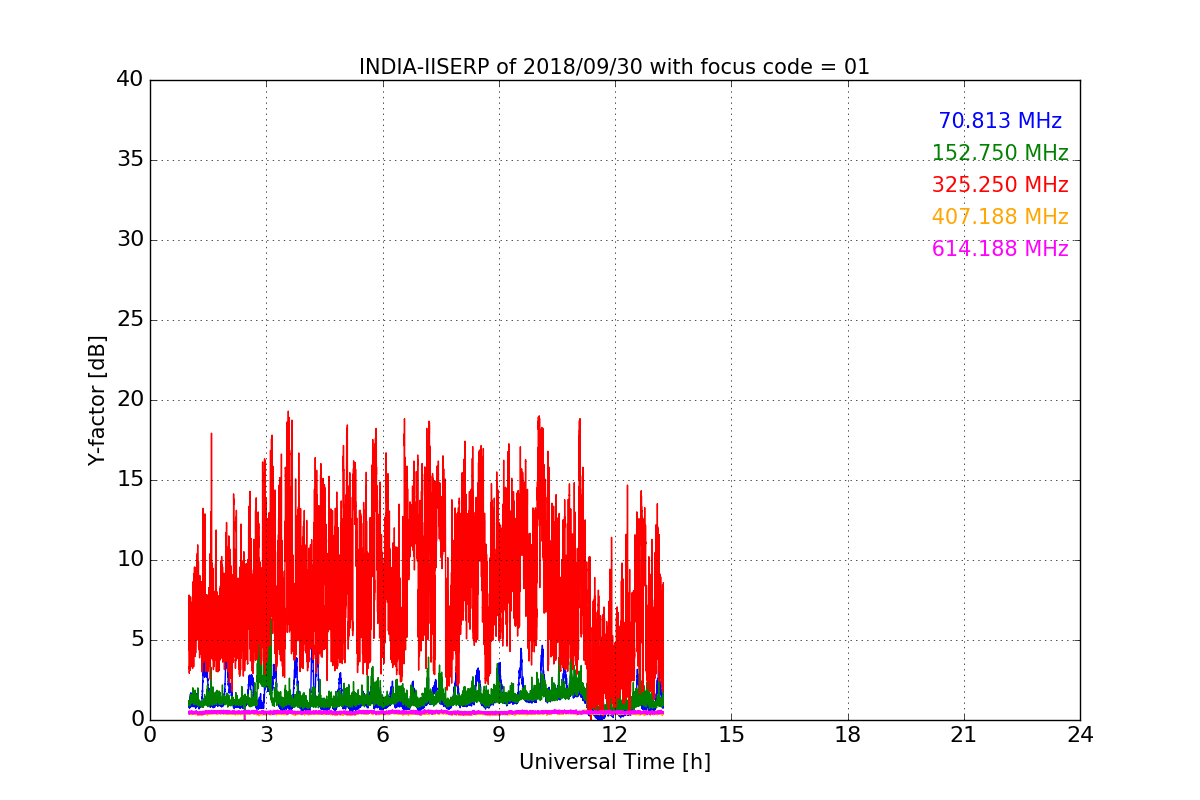Select the 614.188 MHz legend label
Viewport: 1200px width, 800px height.
click(1000, 249)
